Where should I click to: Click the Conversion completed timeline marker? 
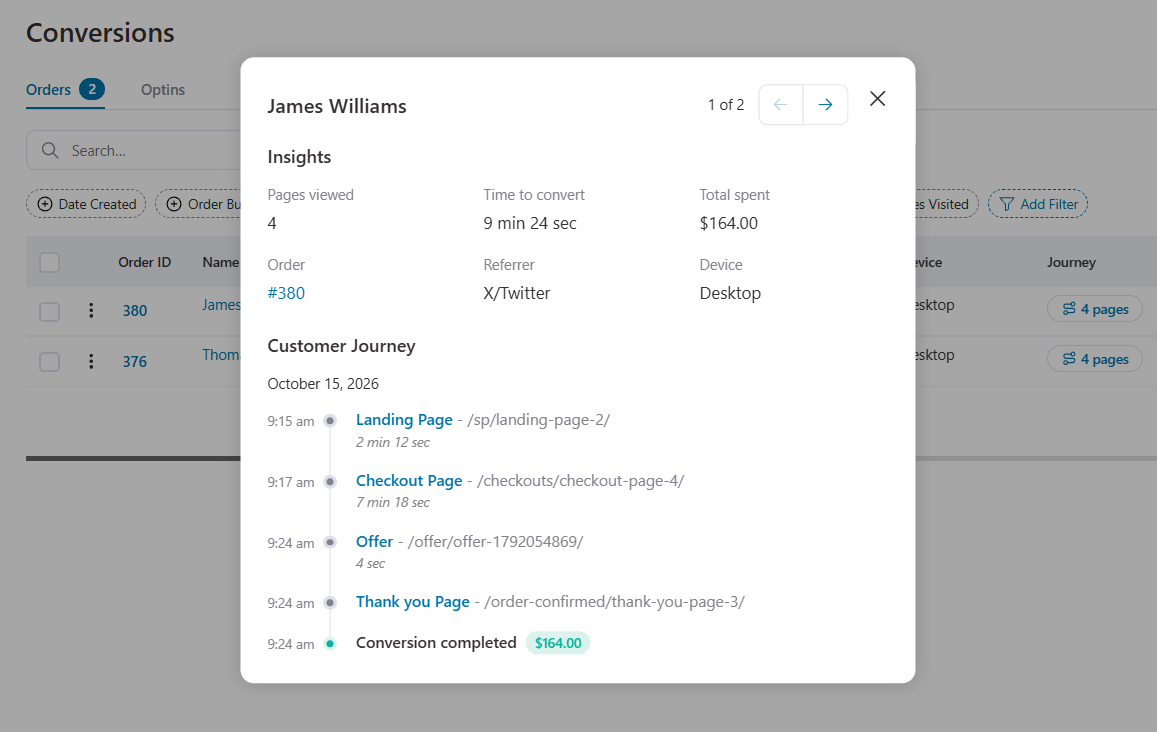[x=331, y=644]
